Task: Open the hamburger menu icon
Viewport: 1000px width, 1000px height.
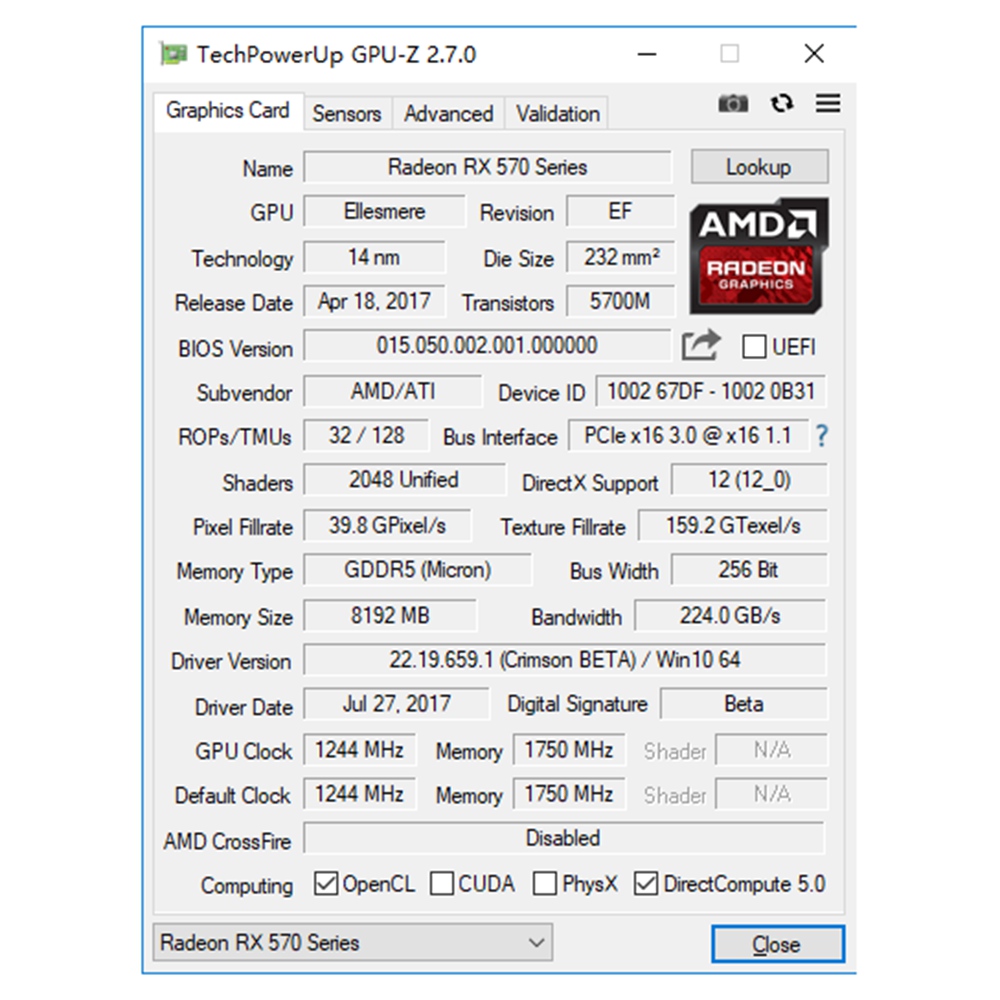Action: coord(828,103)
